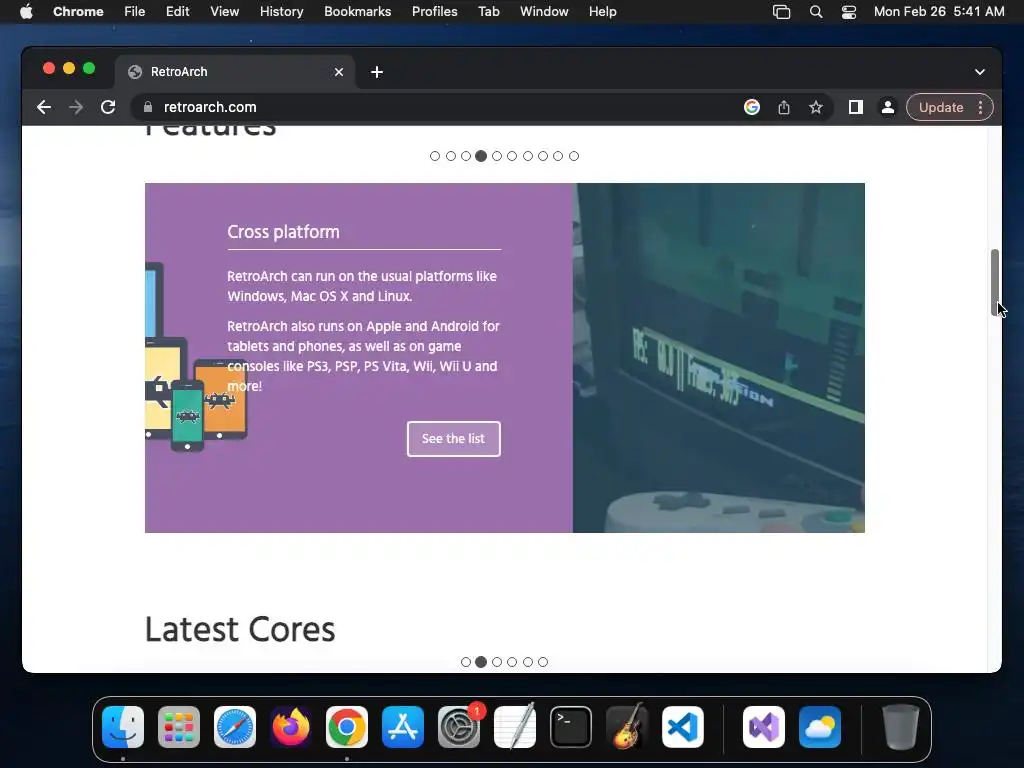The width and height of the screenshot is (1024, 768).
Task: Launch GarageBand from the dock
Action: pos(627,727)
